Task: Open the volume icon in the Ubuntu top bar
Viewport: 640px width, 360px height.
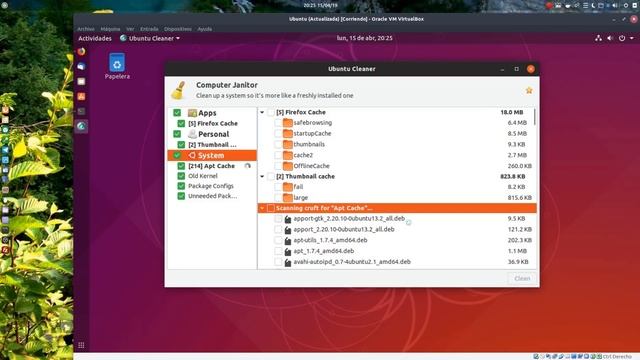Action: [x=610, y=38]
